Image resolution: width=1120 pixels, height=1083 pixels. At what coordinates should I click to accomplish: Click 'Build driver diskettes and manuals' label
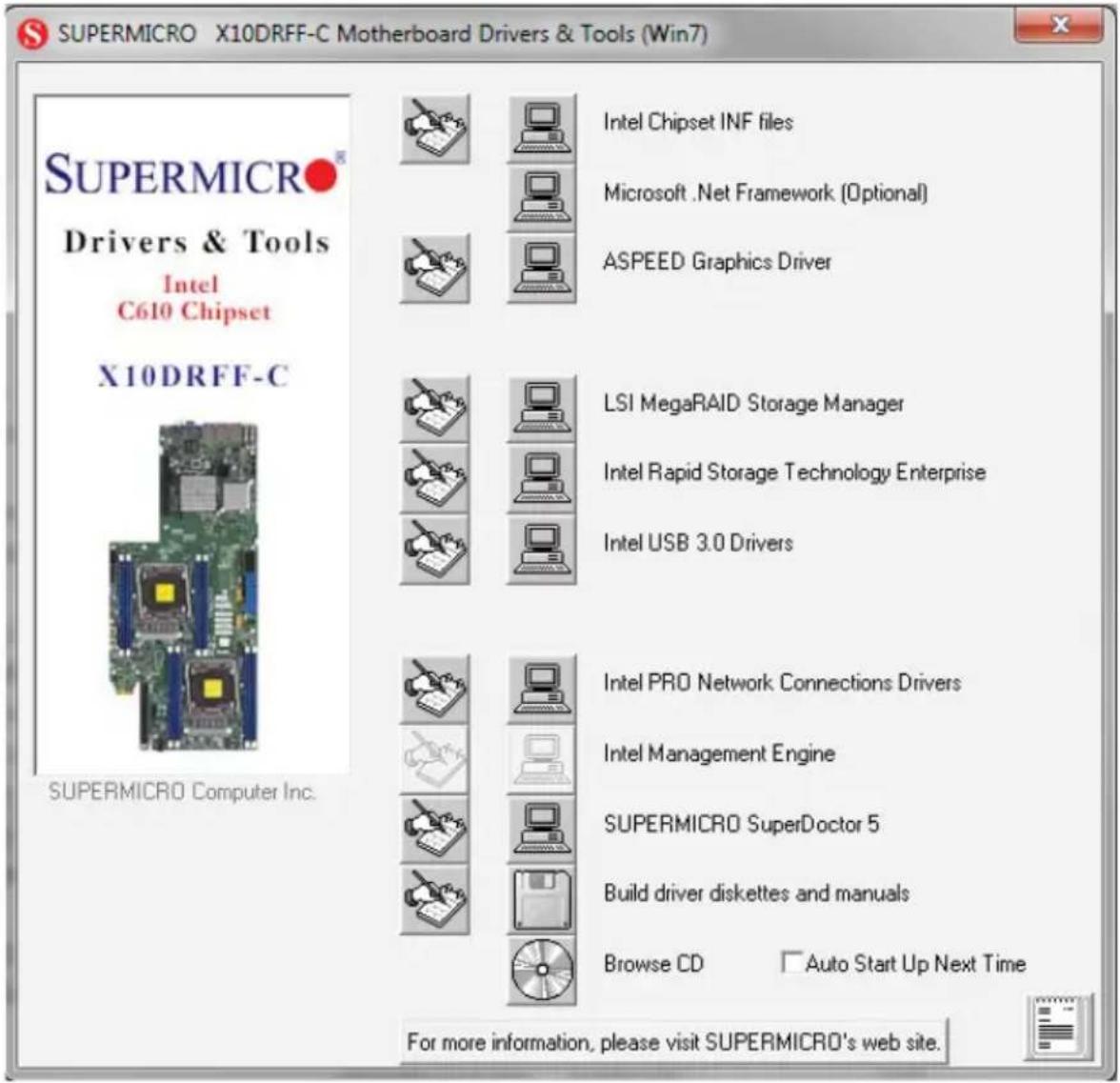pos(756,893)
